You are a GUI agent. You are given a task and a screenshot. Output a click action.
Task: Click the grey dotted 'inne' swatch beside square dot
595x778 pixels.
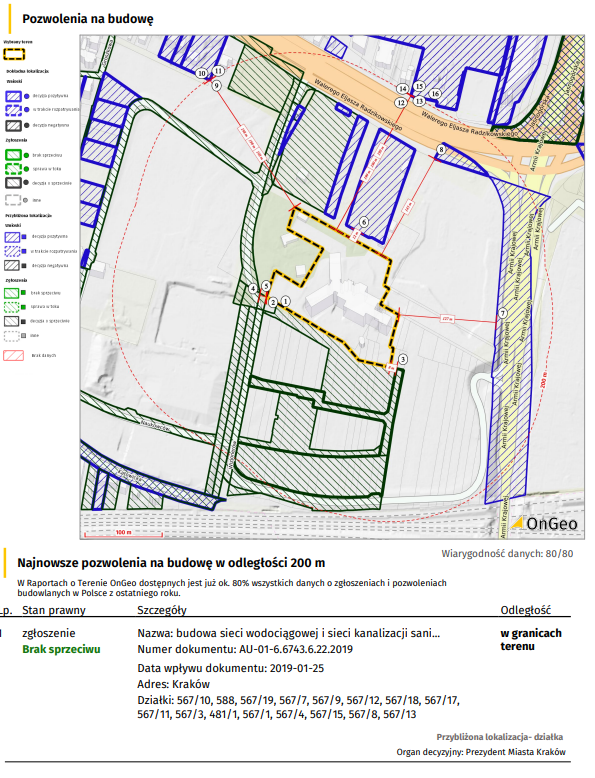coord(12,336)
